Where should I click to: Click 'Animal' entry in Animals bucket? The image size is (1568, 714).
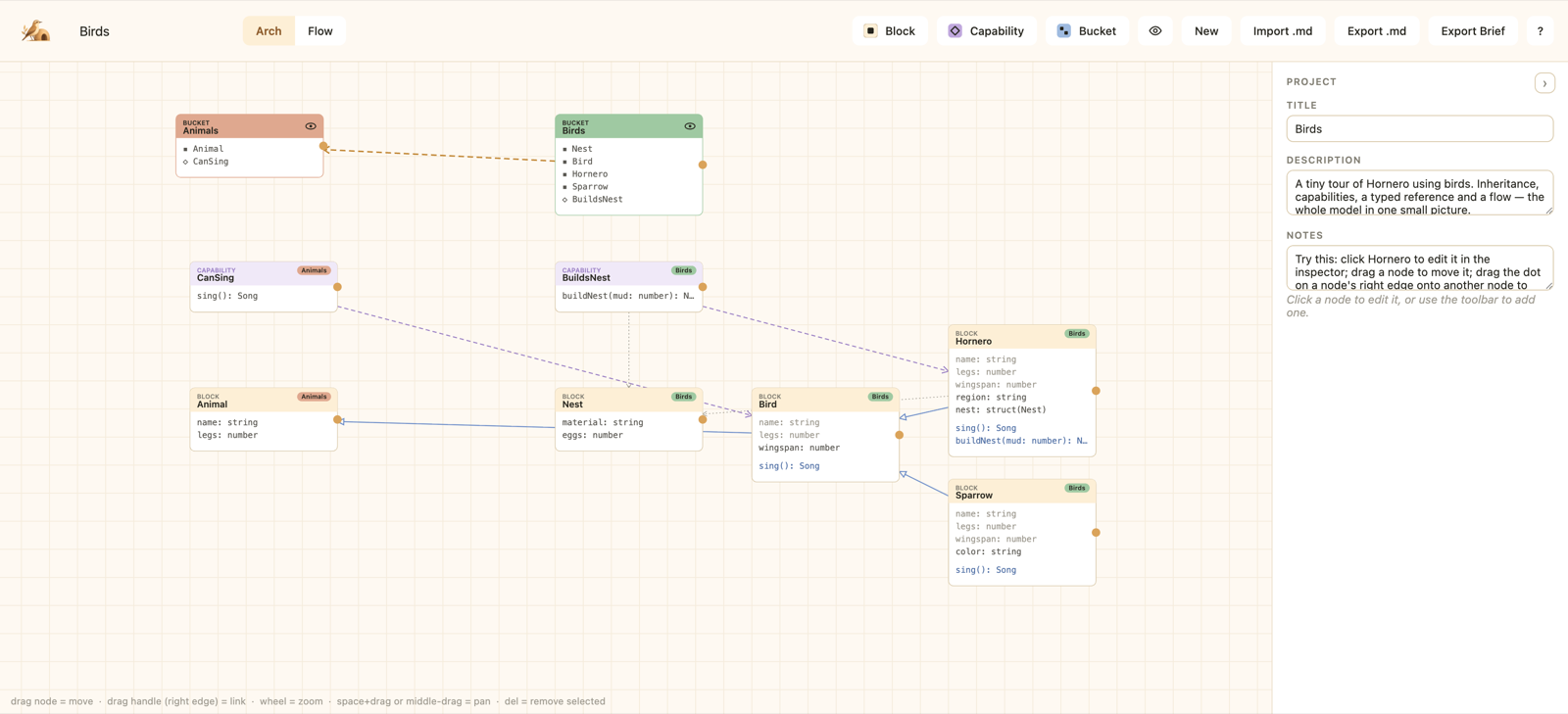[x=208, y=149]
